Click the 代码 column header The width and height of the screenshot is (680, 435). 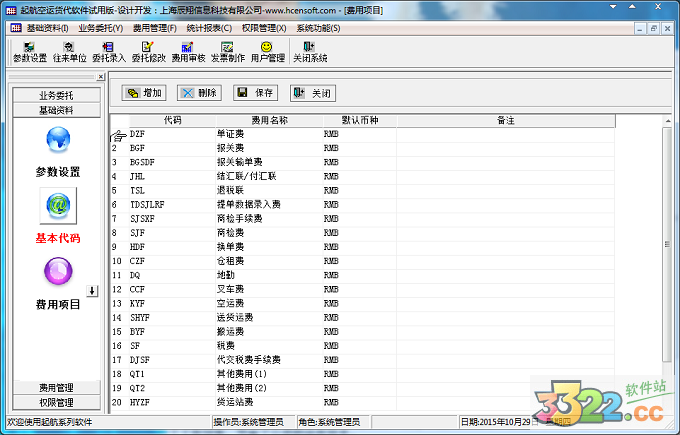(x=172, y=121)
